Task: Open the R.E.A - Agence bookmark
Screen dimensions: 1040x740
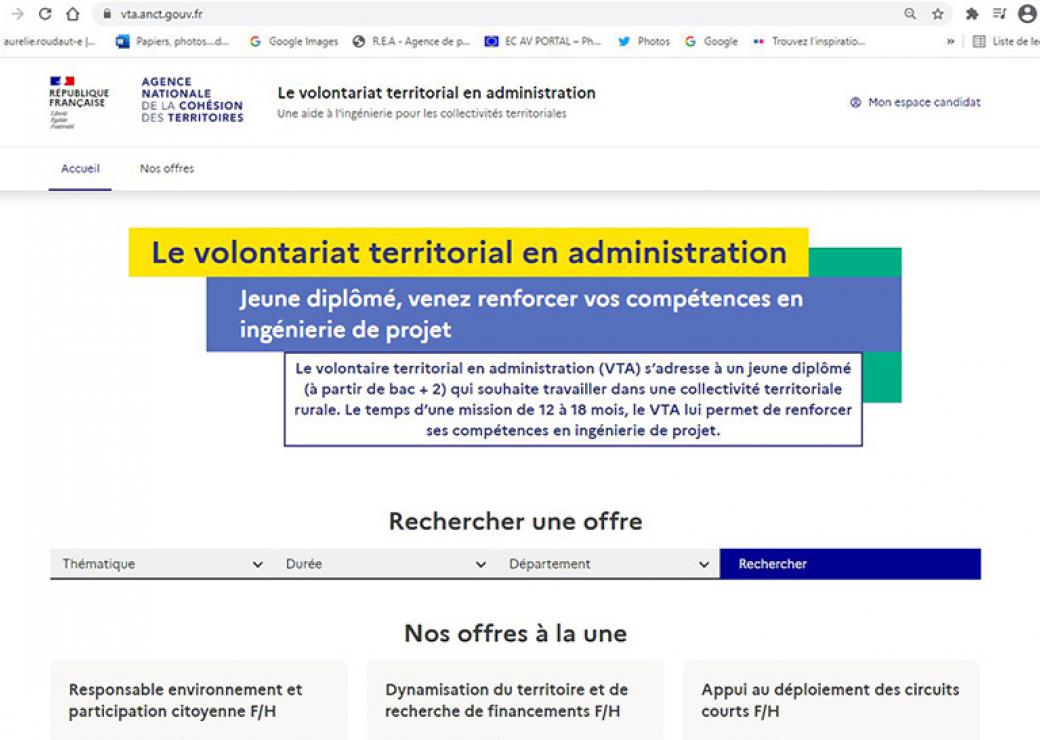Action: click(411, 41)
